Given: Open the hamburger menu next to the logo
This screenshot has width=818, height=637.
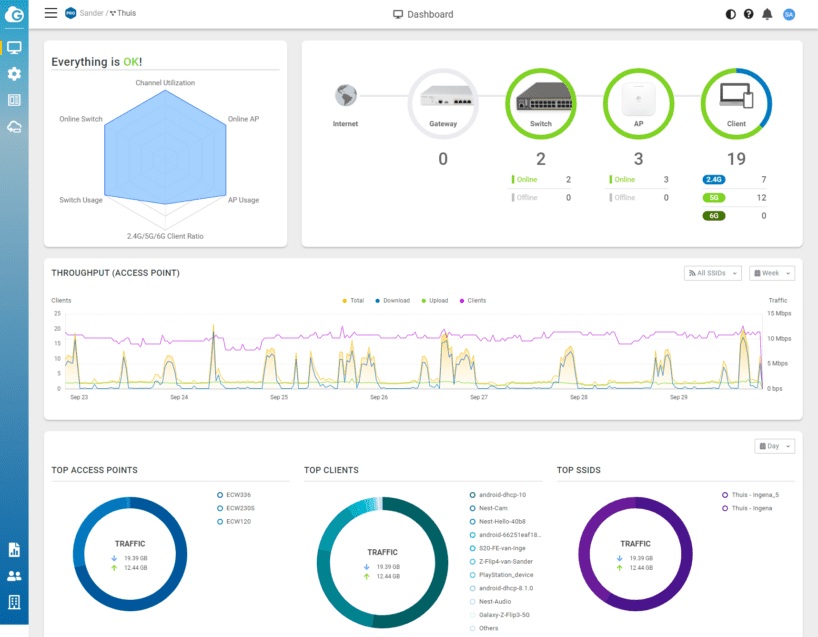Looking at the screenshot, I should [49, 14].
